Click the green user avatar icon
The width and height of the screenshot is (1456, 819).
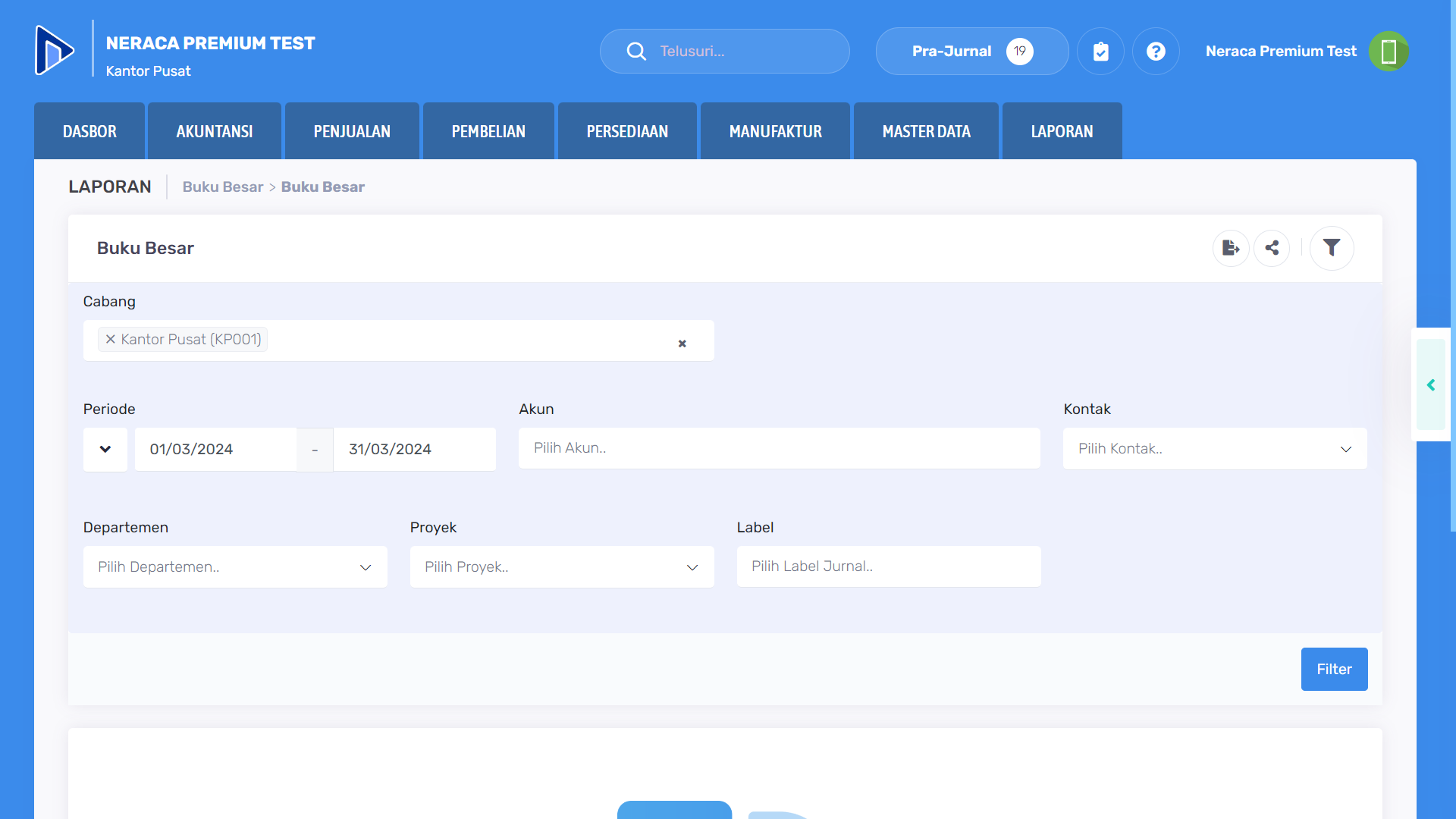[x=1389, y=52]
